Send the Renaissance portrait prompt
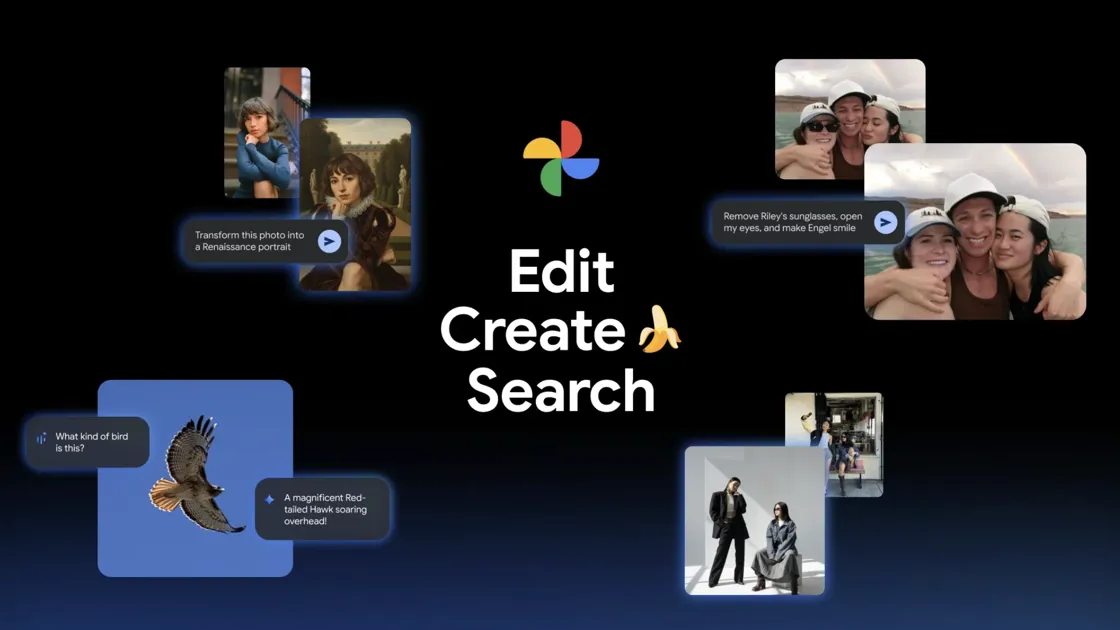Image resolution: width=1120 pixels, height=630 pixels. coord(329,241)
